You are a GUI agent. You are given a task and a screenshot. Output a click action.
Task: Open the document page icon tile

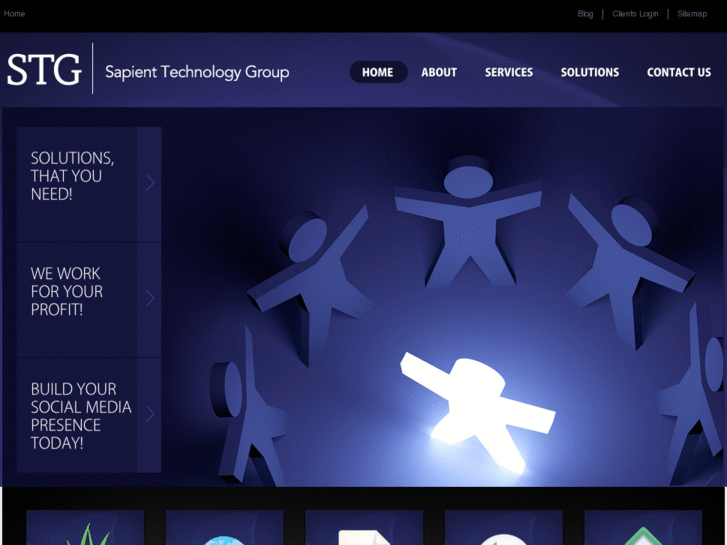[364, 527]
